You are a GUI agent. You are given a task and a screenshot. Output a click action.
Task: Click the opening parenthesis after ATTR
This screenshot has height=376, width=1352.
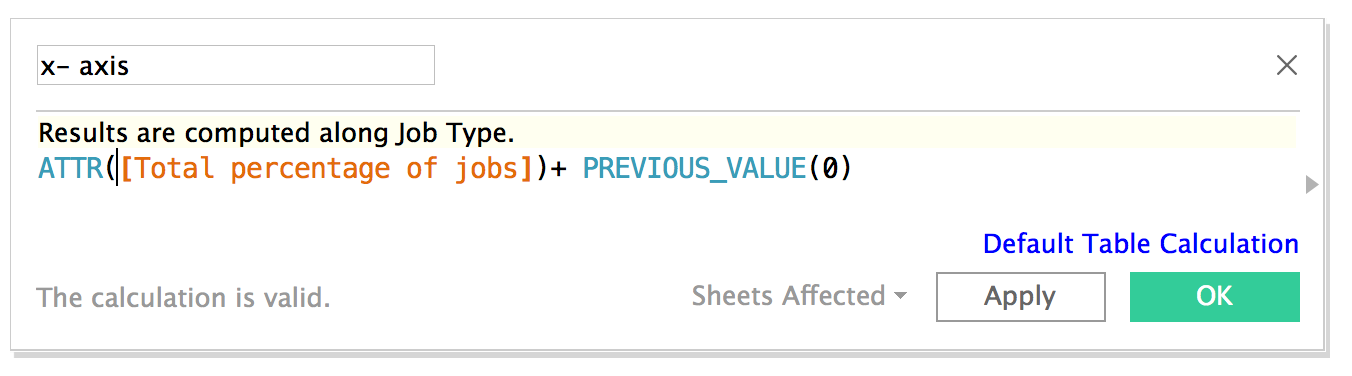tap(113, 169)
